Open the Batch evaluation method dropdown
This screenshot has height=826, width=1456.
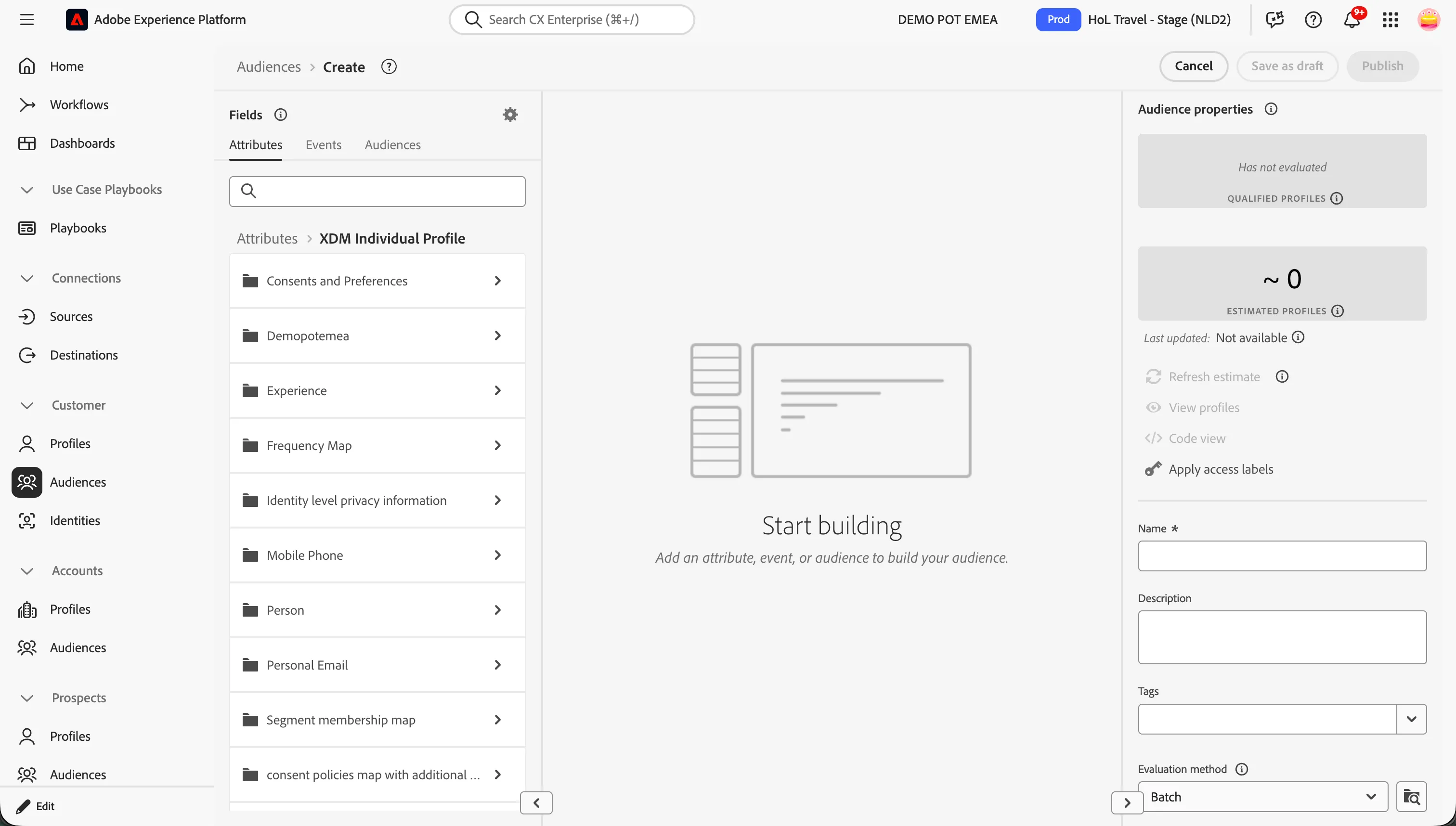[1263, 797]
